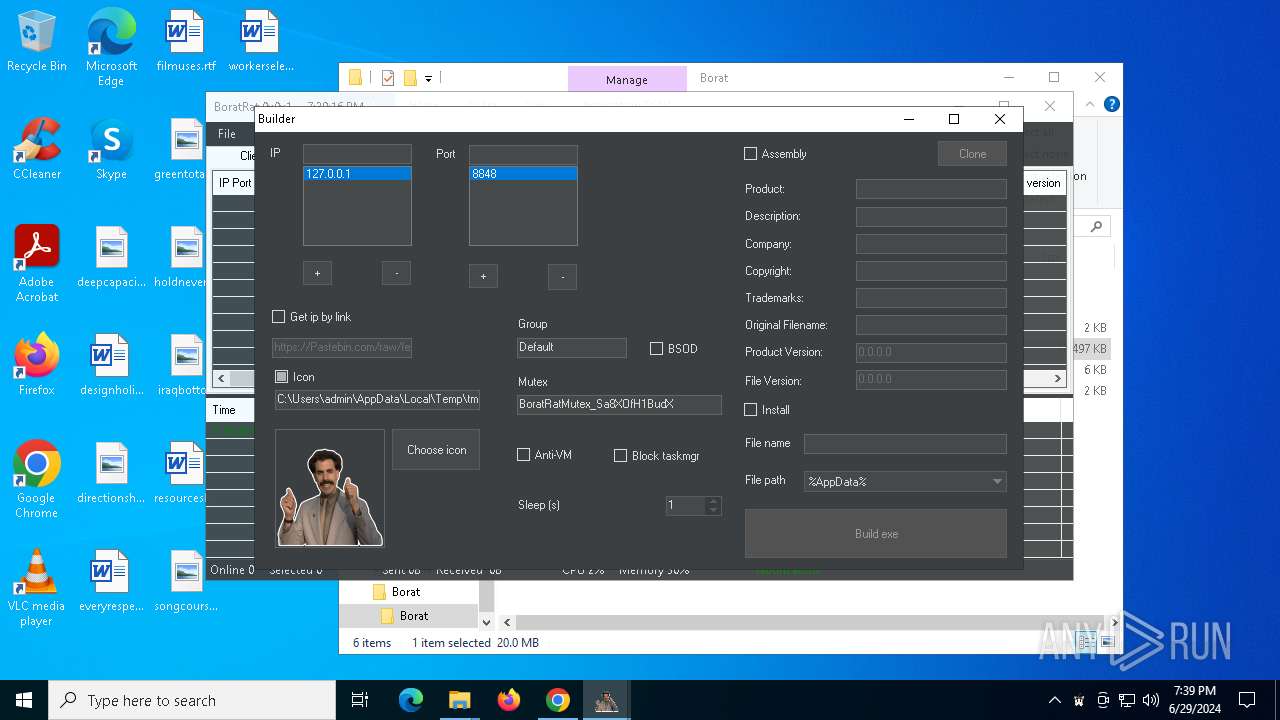Image resolution: width=1280 pixels, height=720 pixels.
Task: Open directionsh… image file icon
Action: click(111, 473)
